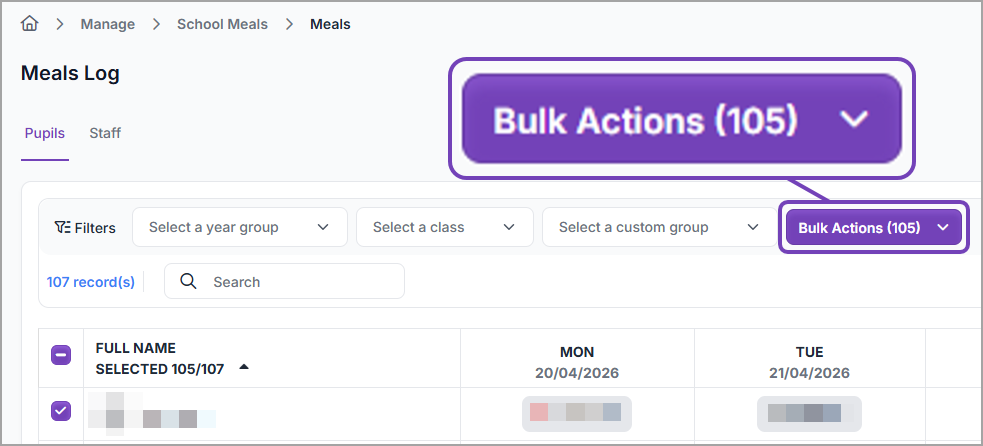Toggle the select-all header checkbox

click(61, 355)
